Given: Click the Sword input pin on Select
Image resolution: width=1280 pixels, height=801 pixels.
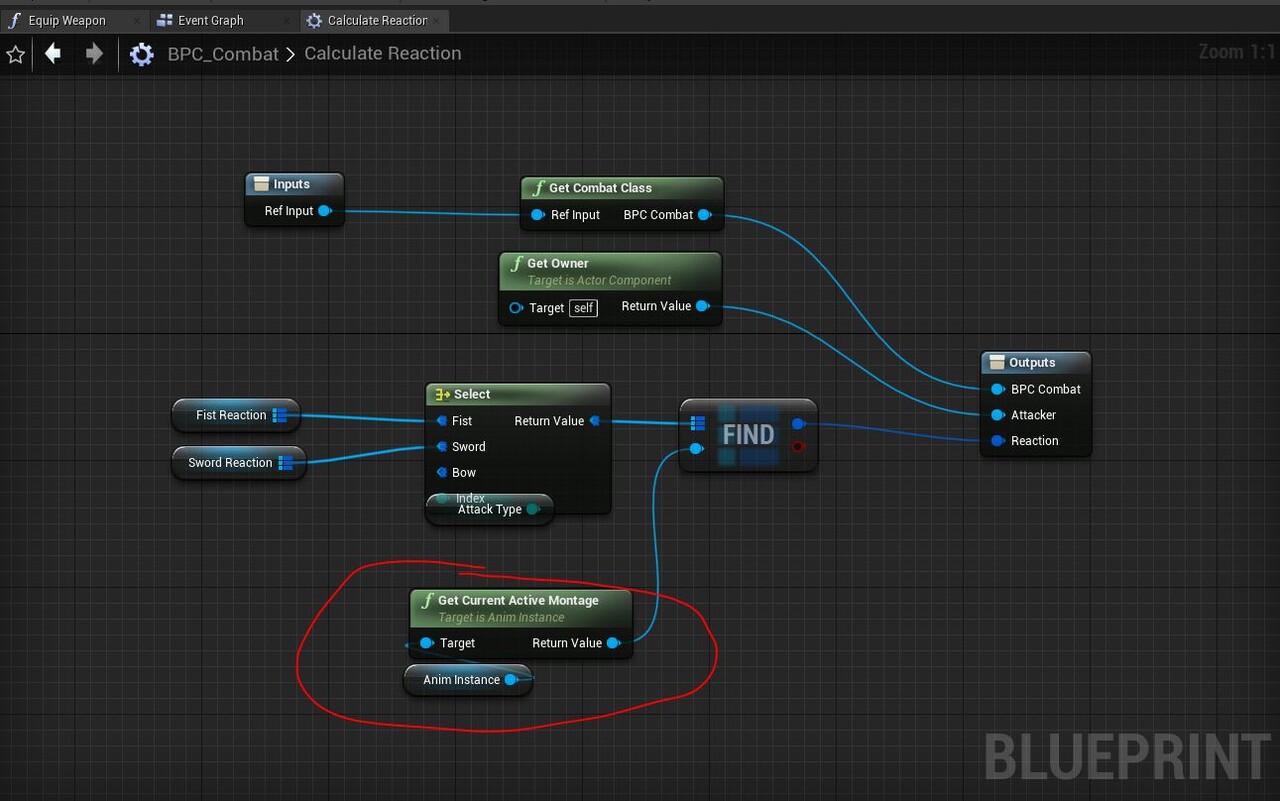Looking at the screenshot, I should (x=441, y=447).
